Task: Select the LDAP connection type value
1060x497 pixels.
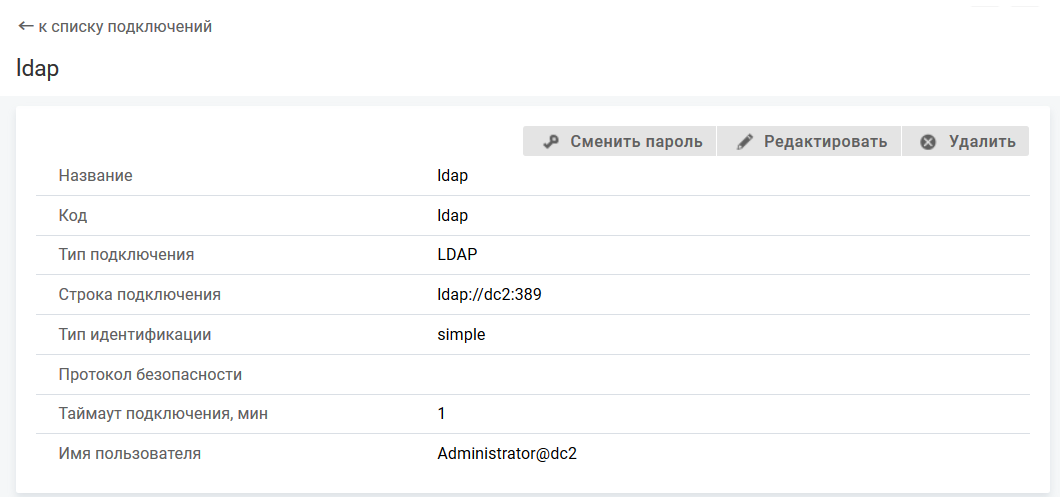Action: pyautogui.click(x=458, y=255)
